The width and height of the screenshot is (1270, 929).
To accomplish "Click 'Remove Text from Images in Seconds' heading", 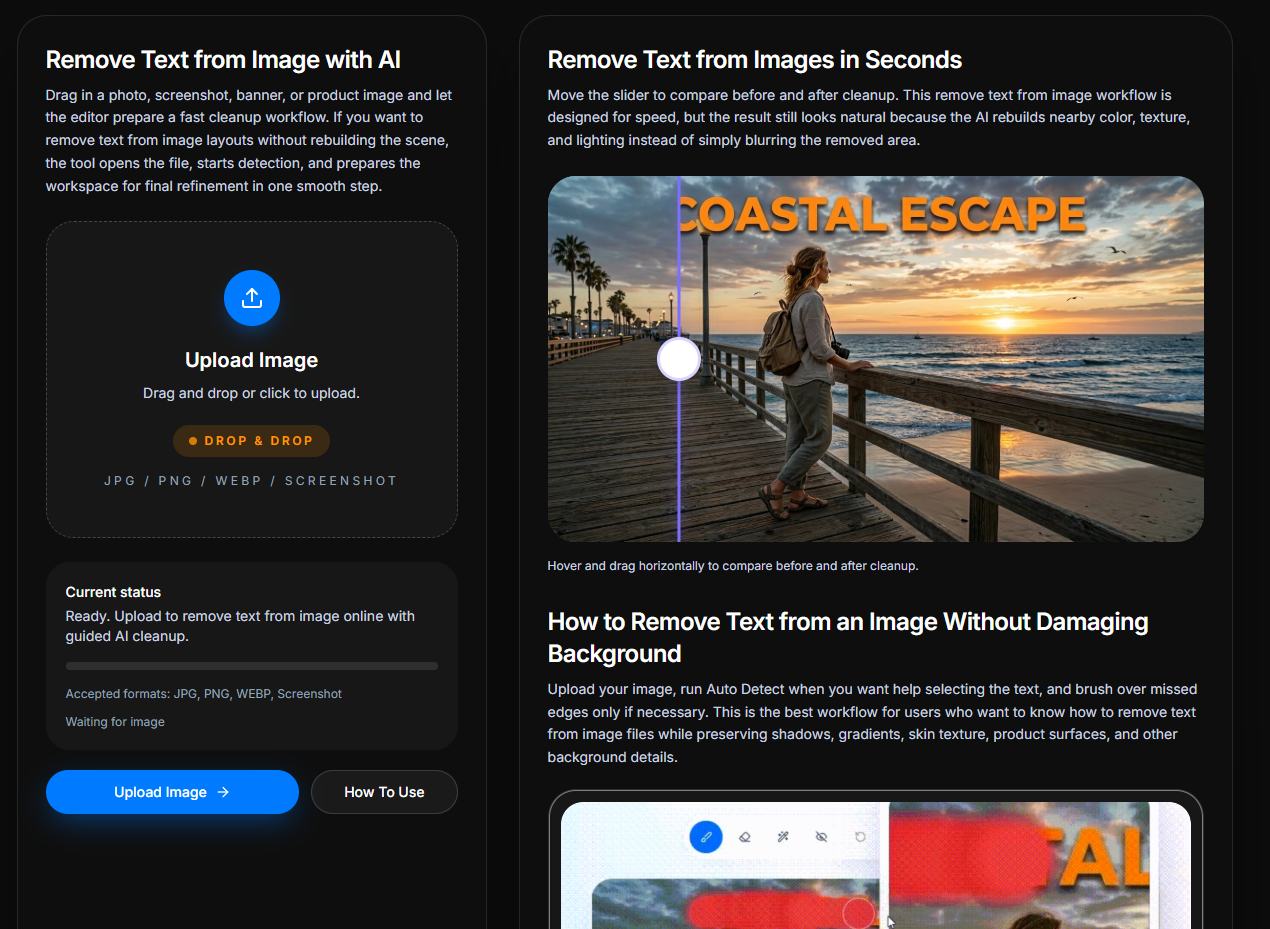I will 755,60.
